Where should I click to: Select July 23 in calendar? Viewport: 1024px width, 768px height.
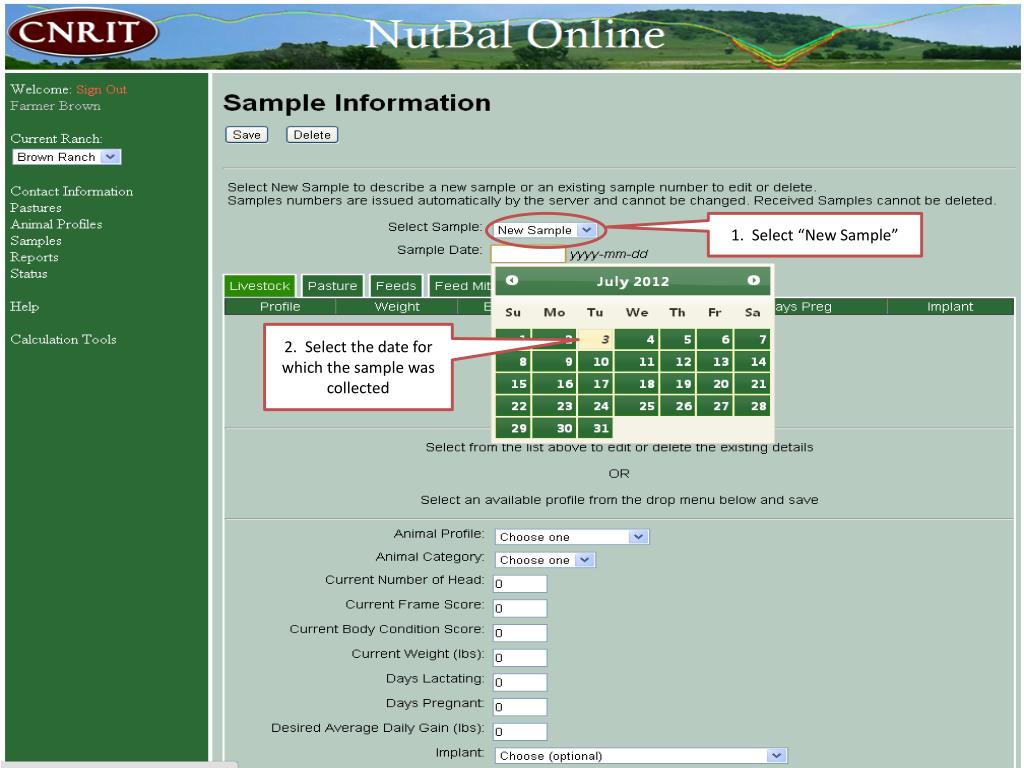(554, 406)
